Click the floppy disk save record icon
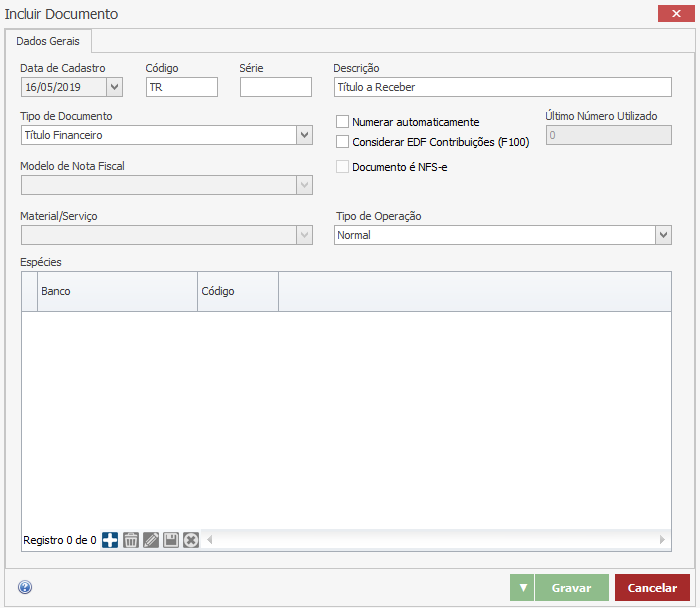Viewport: 700px width, 608px height. 171,540
